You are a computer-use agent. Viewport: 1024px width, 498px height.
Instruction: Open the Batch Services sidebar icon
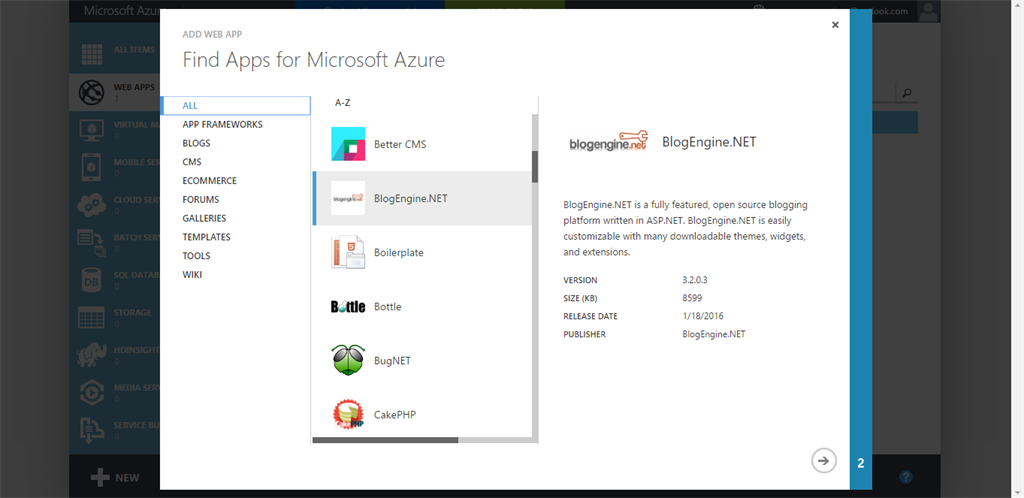(x=91, y=242)
